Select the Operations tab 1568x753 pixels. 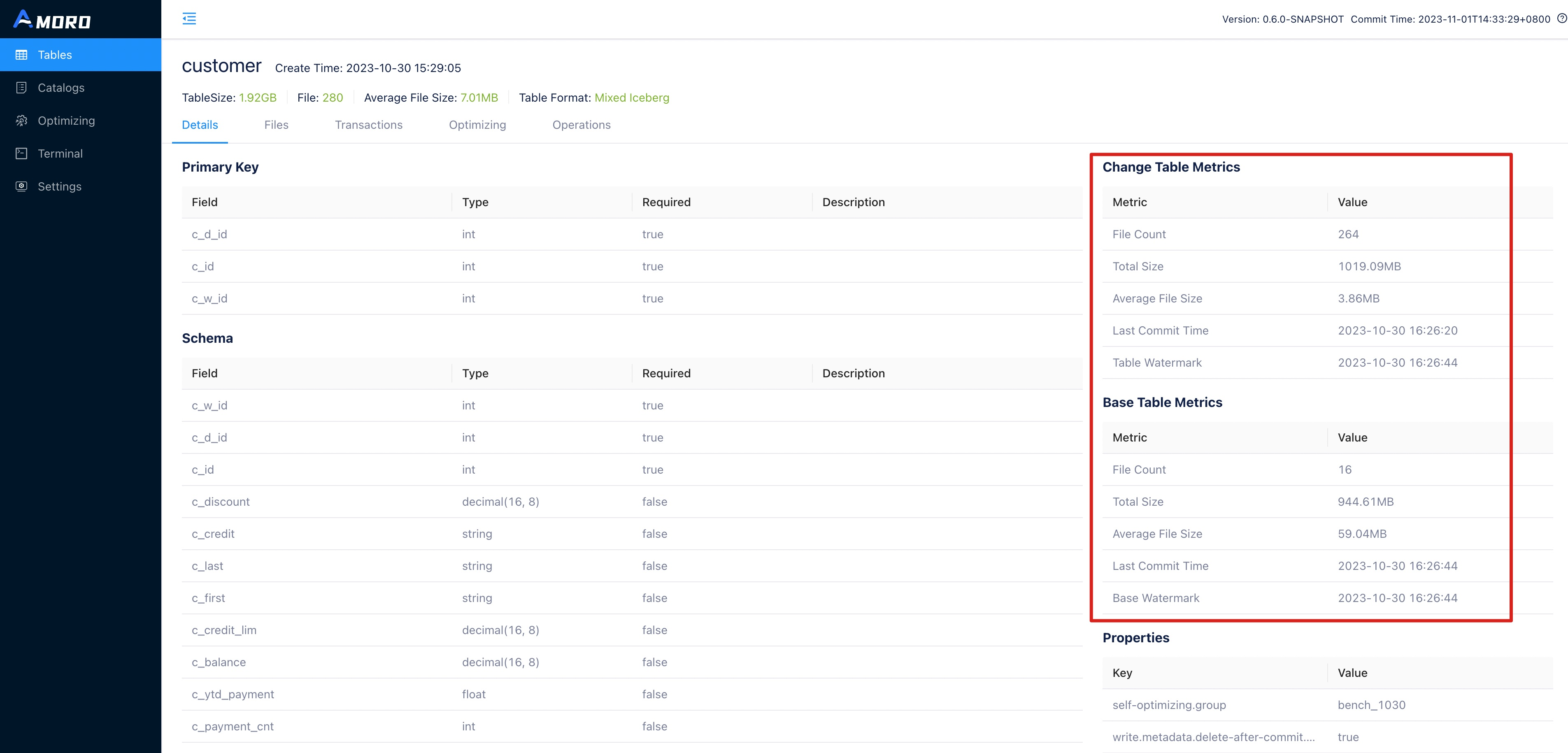click(581, 125)
